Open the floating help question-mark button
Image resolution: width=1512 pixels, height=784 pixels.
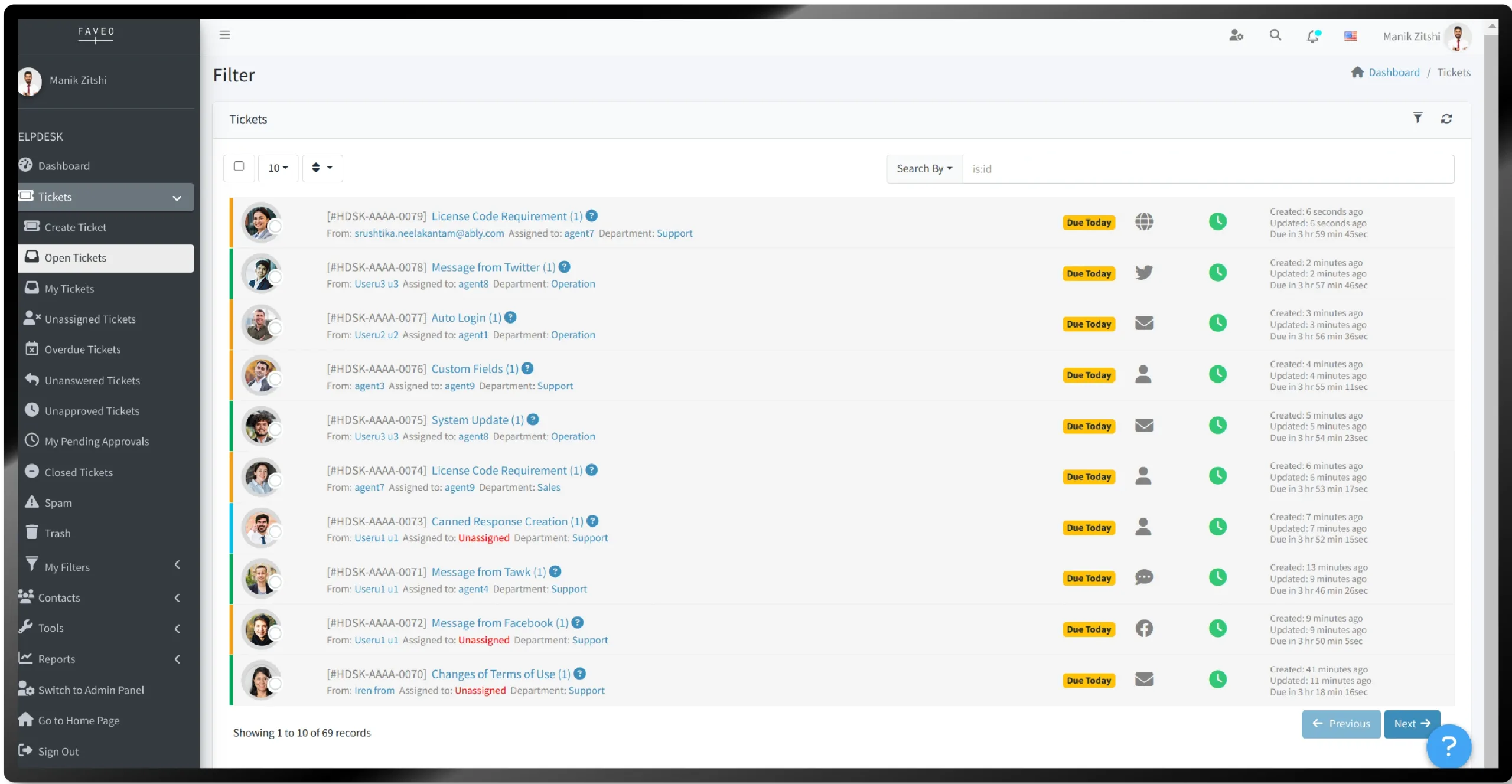click(1449, 746)
